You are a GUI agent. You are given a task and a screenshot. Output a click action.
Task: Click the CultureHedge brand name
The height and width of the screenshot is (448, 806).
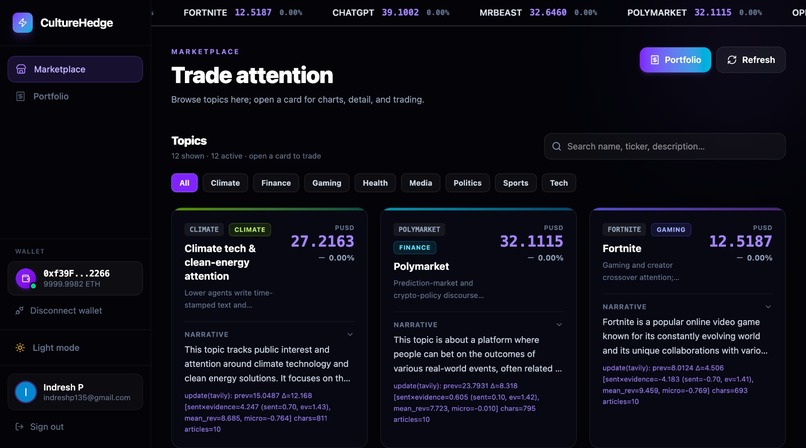[x=77, y=23]
